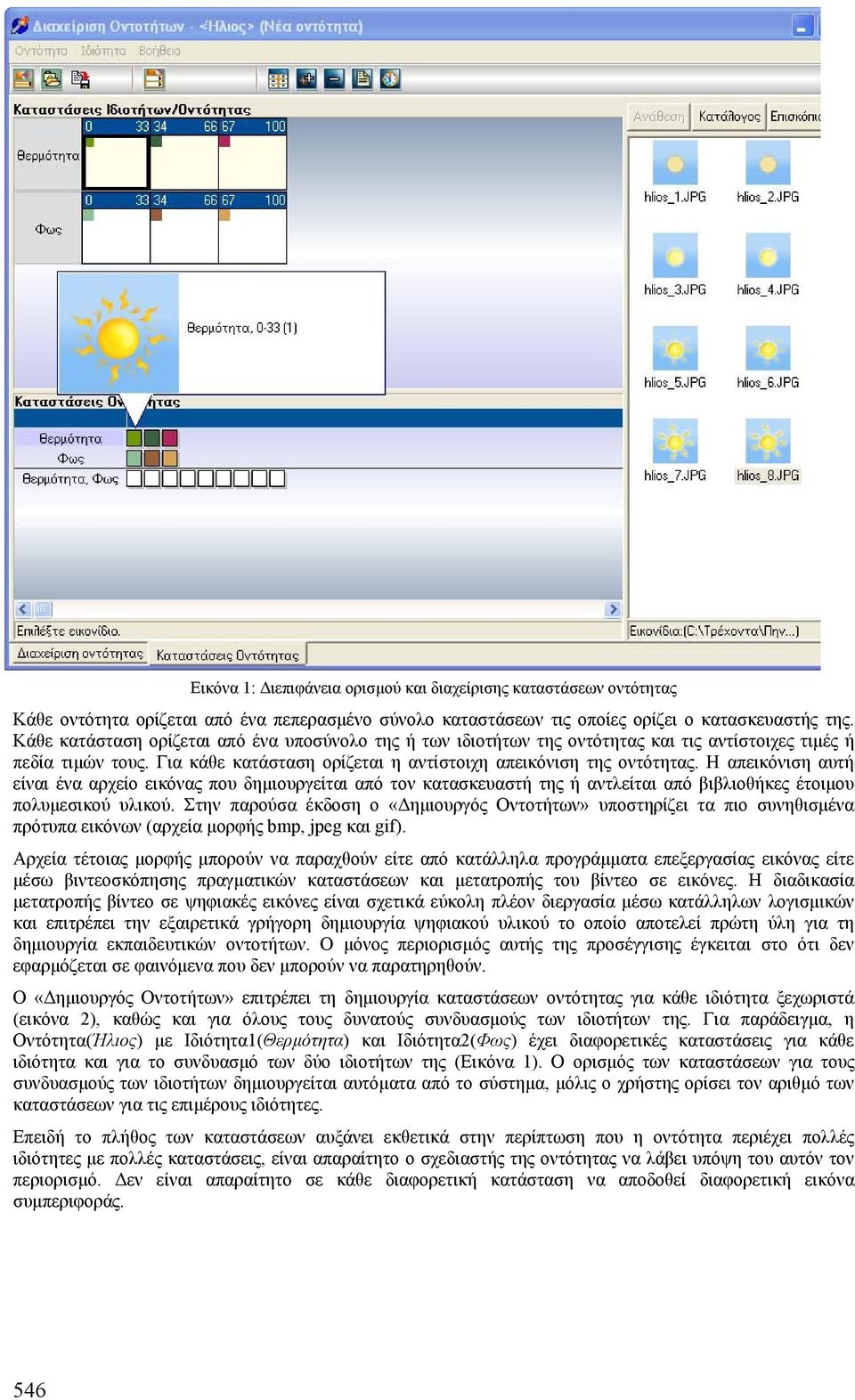This screenshot has height=1400, width=855.
Task: Switch to the Ανάθεση tab
Action: [659, 117]
